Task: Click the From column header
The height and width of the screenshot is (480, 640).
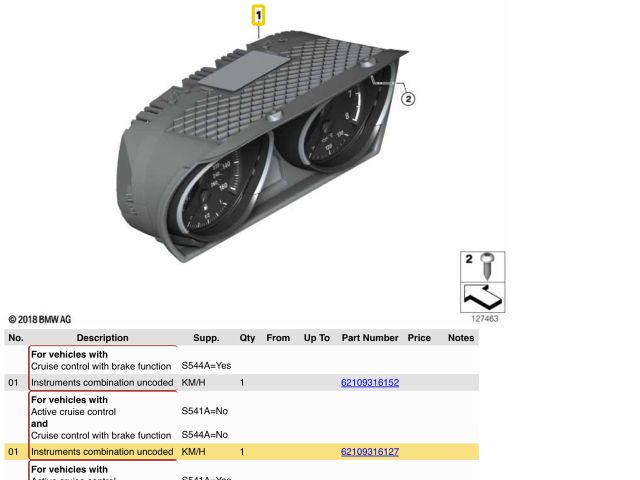Action: (x=278, y=338)
